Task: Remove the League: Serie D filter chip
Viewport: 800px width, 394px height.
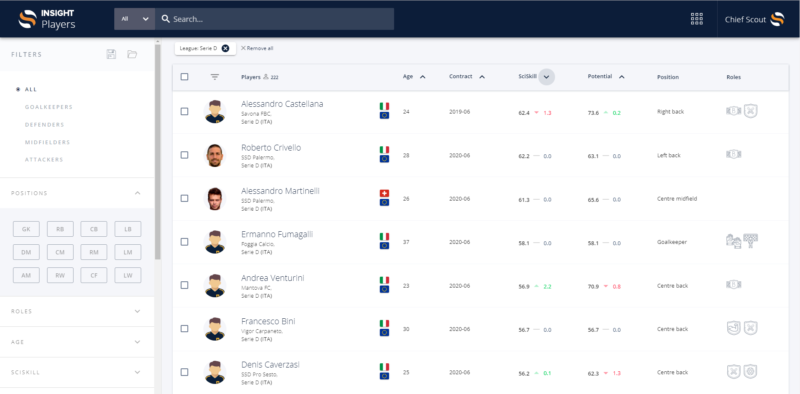Action: point(225,48)
